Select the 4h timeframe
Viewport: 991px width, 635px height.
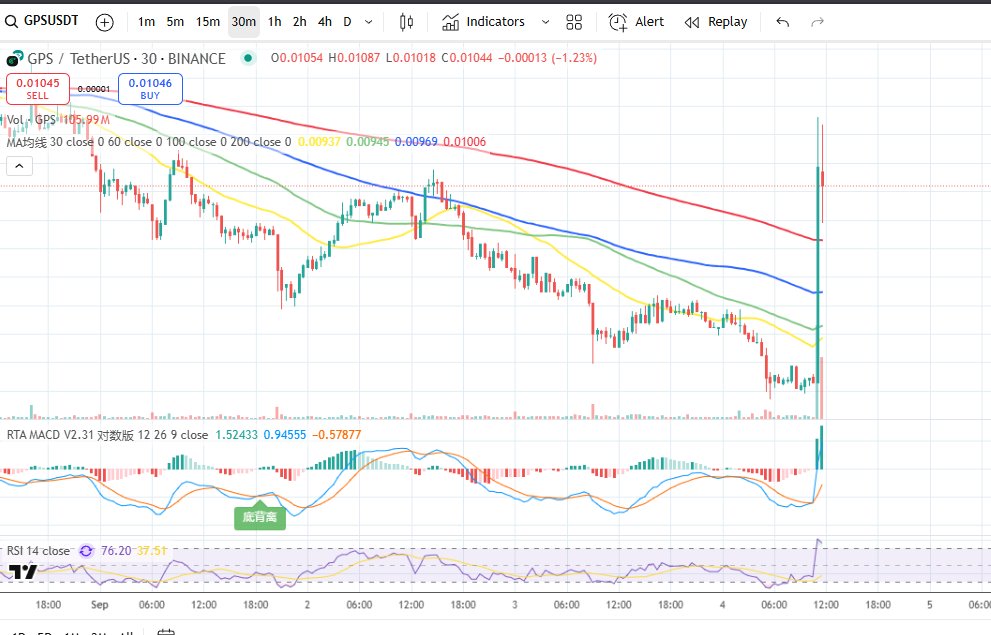tap(325, 22)
